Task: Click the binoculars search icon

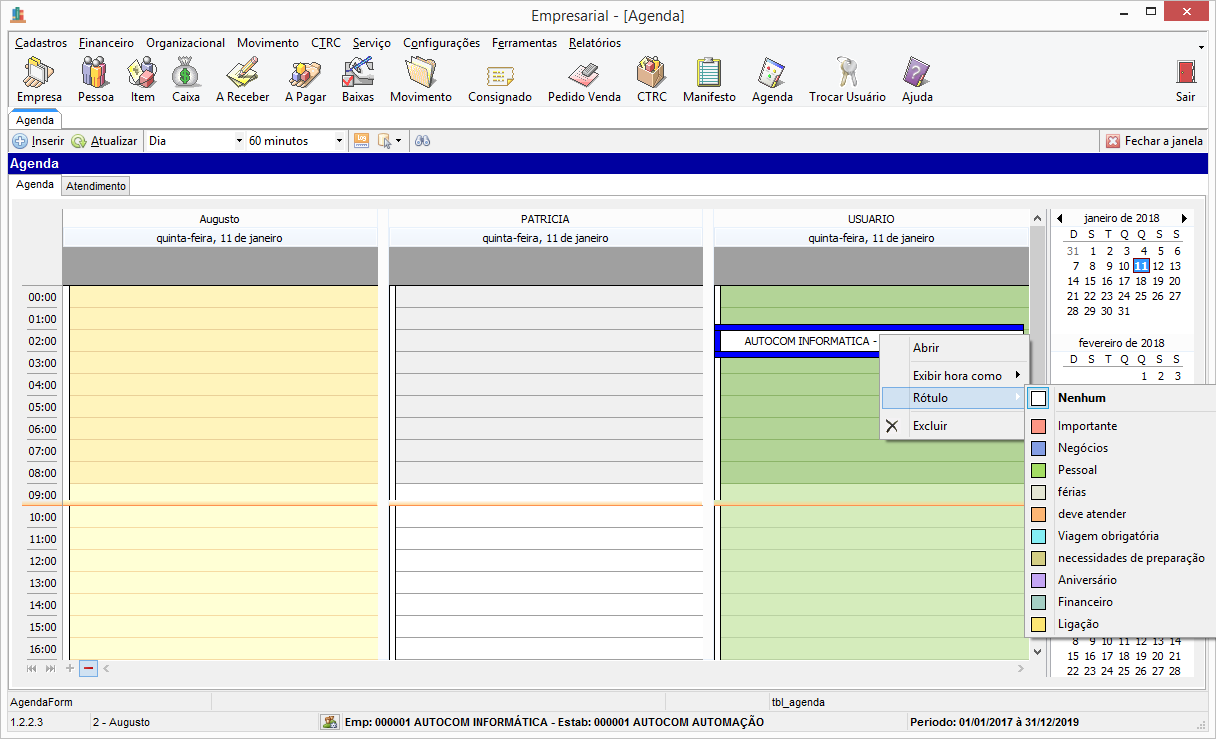Action: coord(423,141)
